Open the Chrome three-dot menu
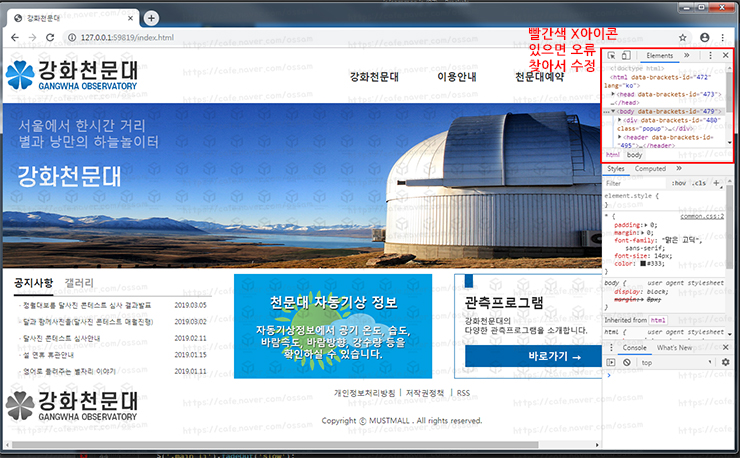 click(x=723, y=37)
